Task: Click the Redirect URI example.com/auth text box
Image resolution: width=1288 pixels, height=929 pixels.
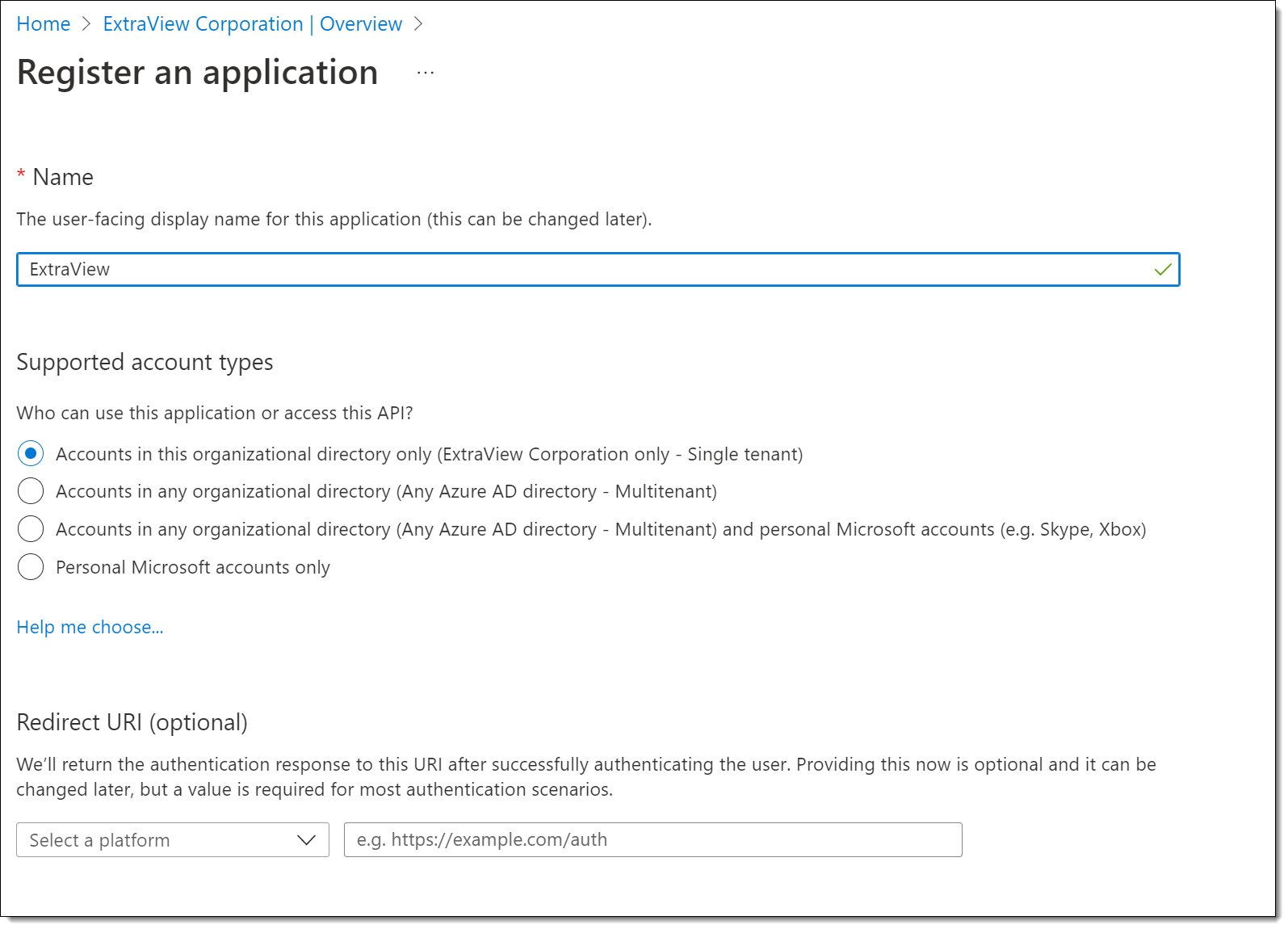Action: 652,840
